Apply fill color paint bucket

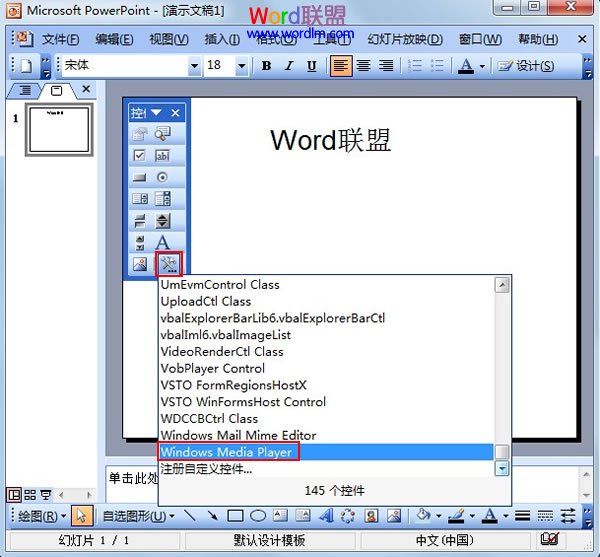(x=424, y=516)
